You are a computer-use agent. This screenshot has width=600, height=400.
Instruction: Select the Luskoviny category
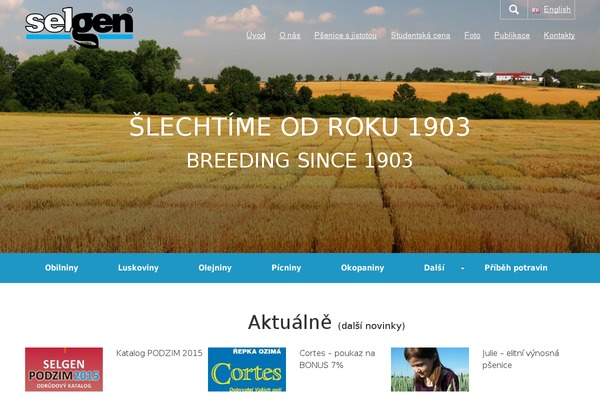138,268
